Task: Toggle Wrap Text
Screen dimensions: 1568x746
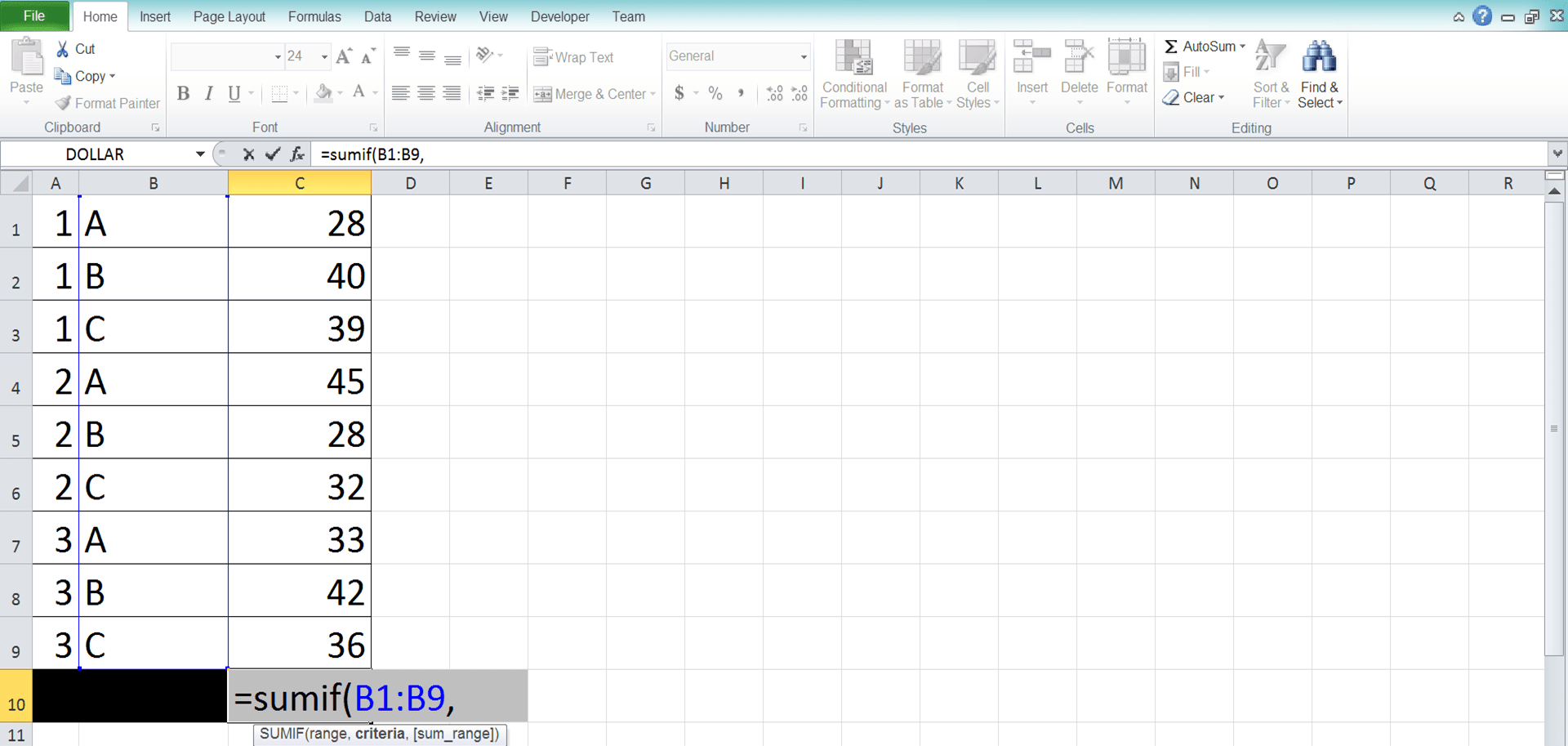Action: [573, 57]
